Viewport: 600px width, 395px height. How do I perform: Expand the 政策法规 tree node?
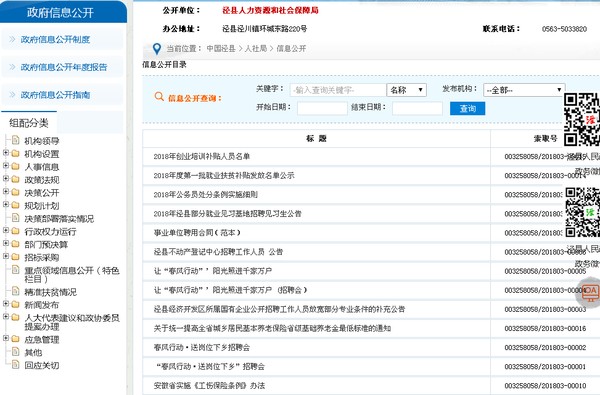click(6, 179)
